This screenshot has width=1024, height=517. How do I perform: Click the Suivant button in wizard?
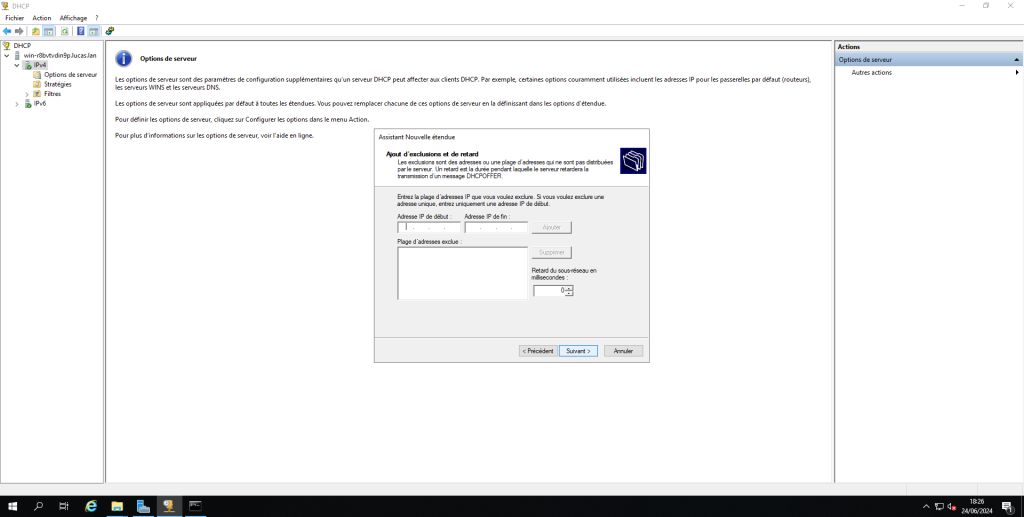578,351
